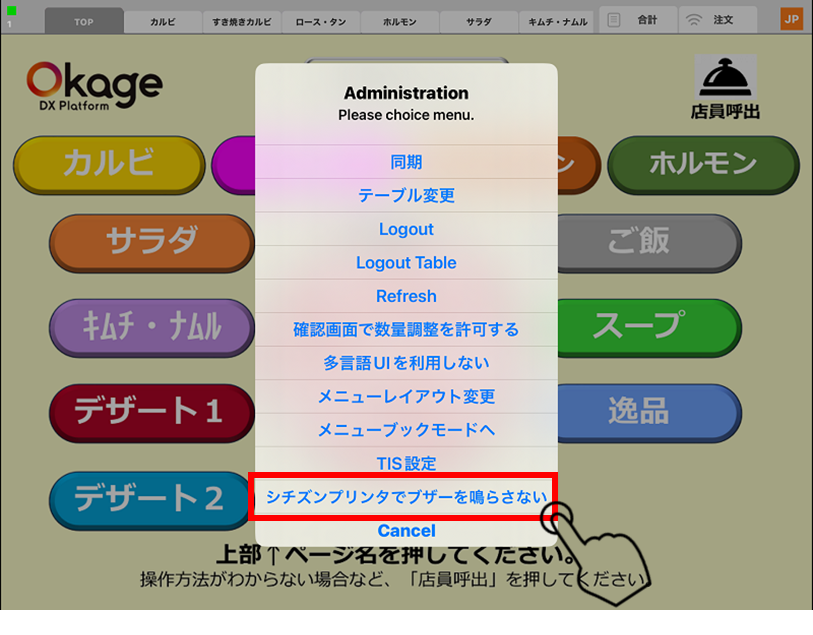The image size is (813, 635).
Task: Switch language with the JP button
Action: click(791, 20)
